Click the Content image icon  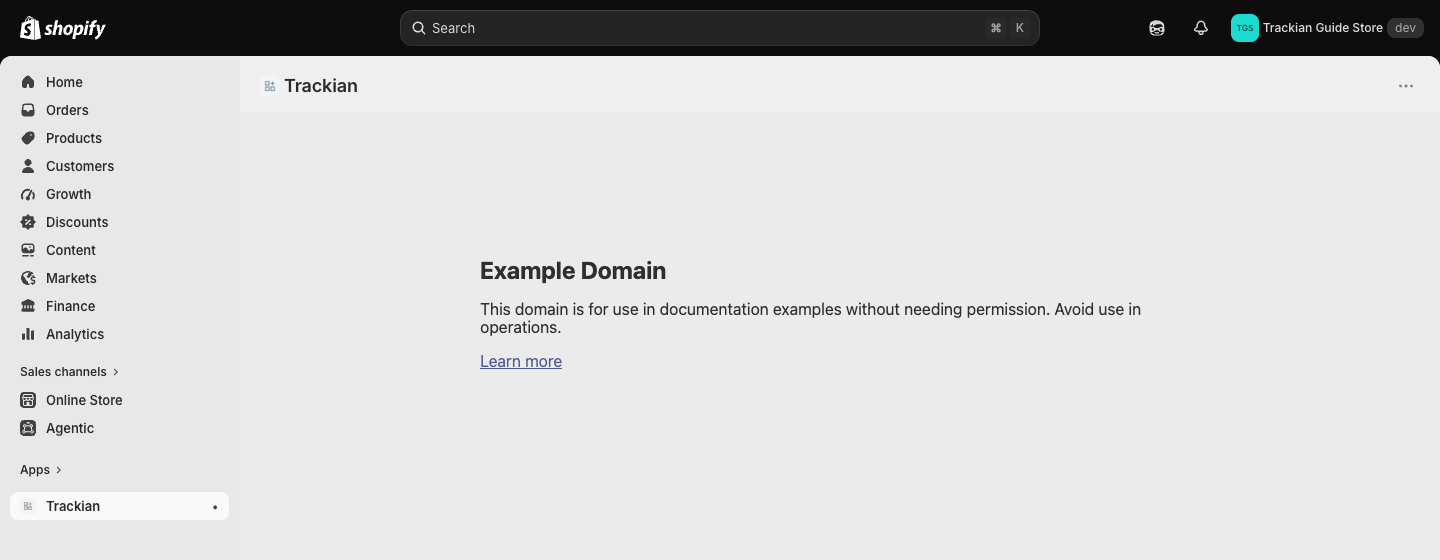pyautogui.click(x=28, y=250)
